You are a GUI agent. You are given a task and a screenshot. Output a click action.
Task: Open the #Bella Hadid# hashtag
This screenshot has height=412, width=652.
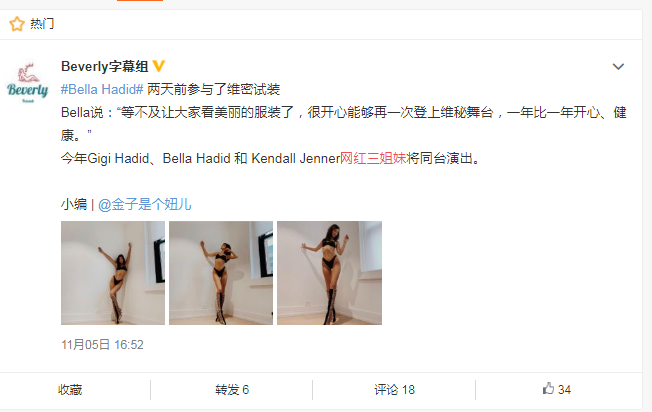click(x=102, y=89)
